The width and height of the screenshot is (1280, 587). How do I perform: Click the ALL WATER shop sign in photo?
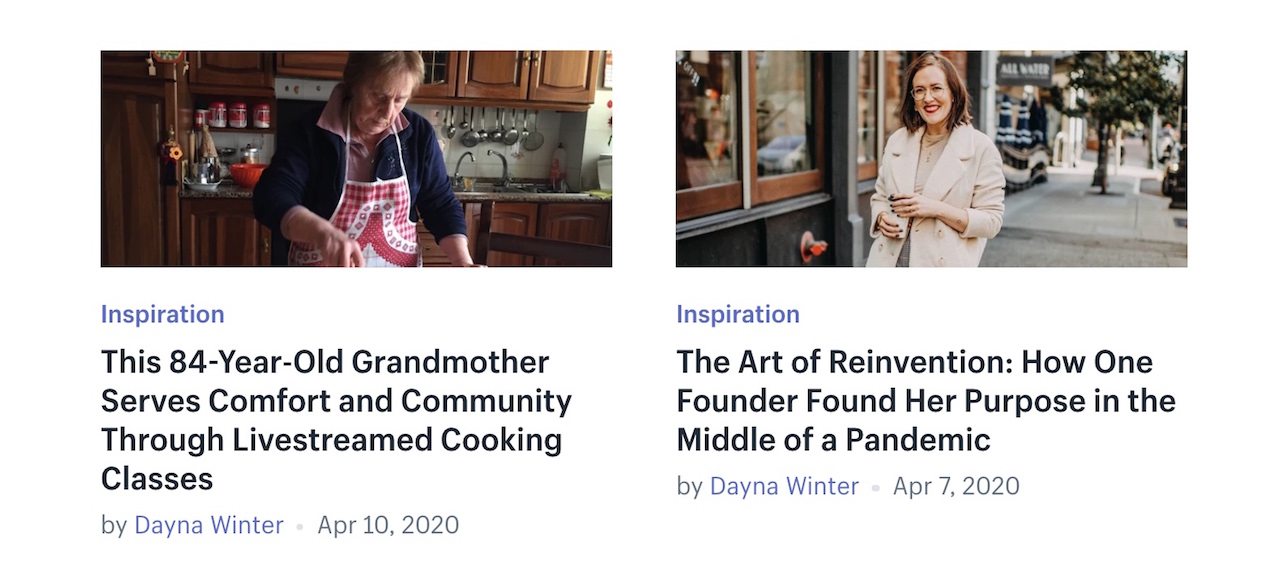point(1024,70)
